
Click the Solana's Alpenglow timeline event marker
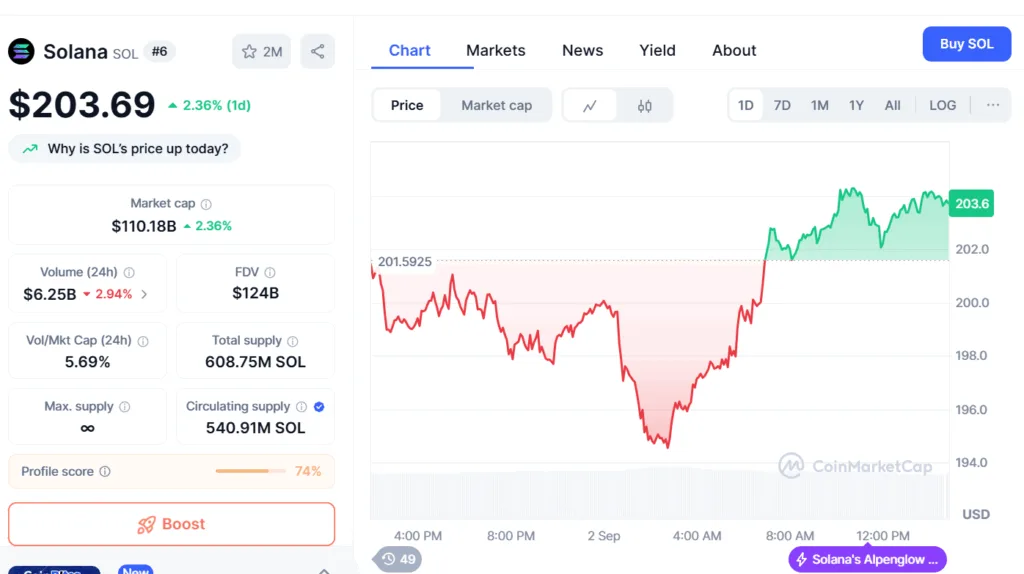867,559
